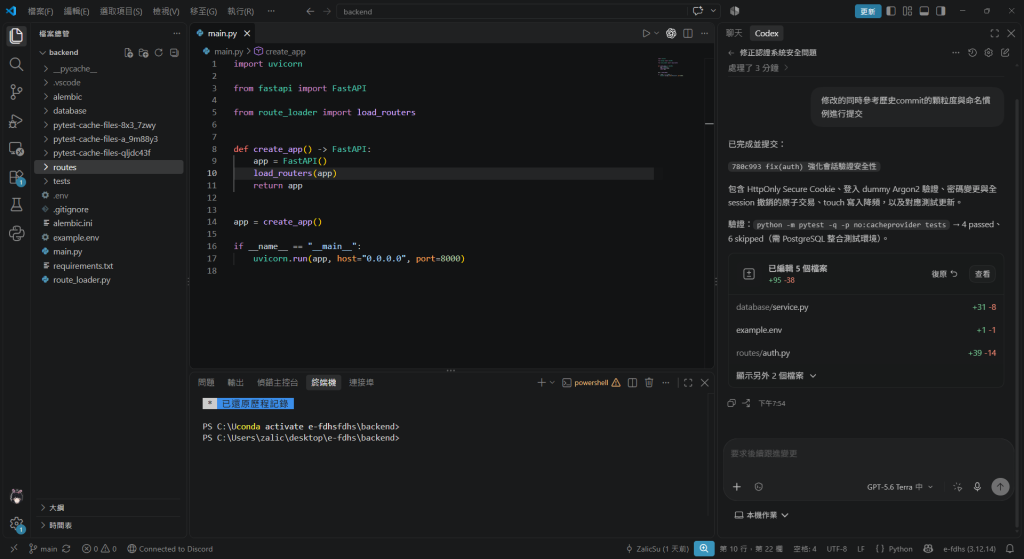Viewport: 1024px width, 559px height.
Task: Open the Remote Explorer view
Action: click(16, 149)
